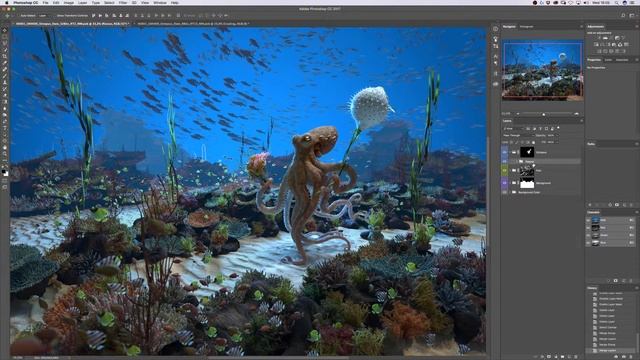Toggle visibility eye of the purple-labeled Background group
This screenshot has width=640, height=360.
pos(504,183)
